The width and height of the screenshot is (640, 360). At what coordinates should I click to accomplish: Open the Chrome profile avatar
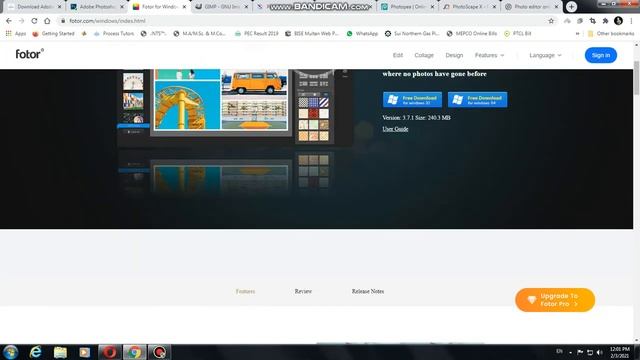pos(618,21)
